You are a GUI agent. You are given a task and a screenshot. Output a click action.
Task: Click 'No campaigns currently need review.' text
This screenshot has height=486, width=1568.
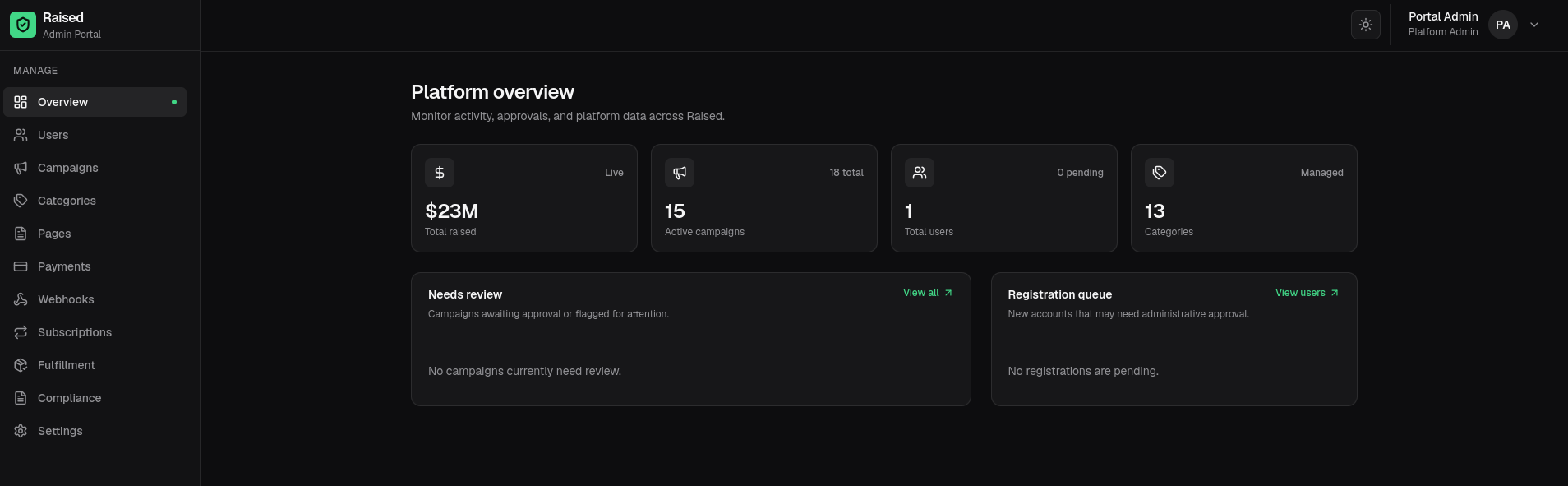pyautogui.click(x=524, y=371)
